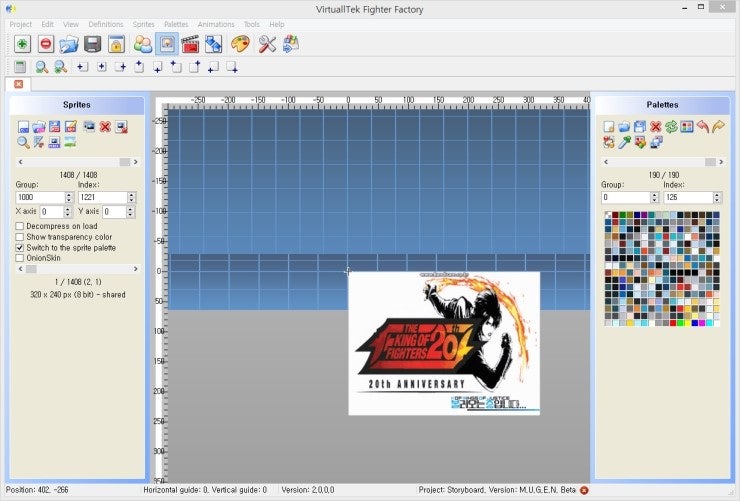Click the second magnifier zoom icon
The height and width of the screenshot is (501, 740).
(x=60, y=67)
